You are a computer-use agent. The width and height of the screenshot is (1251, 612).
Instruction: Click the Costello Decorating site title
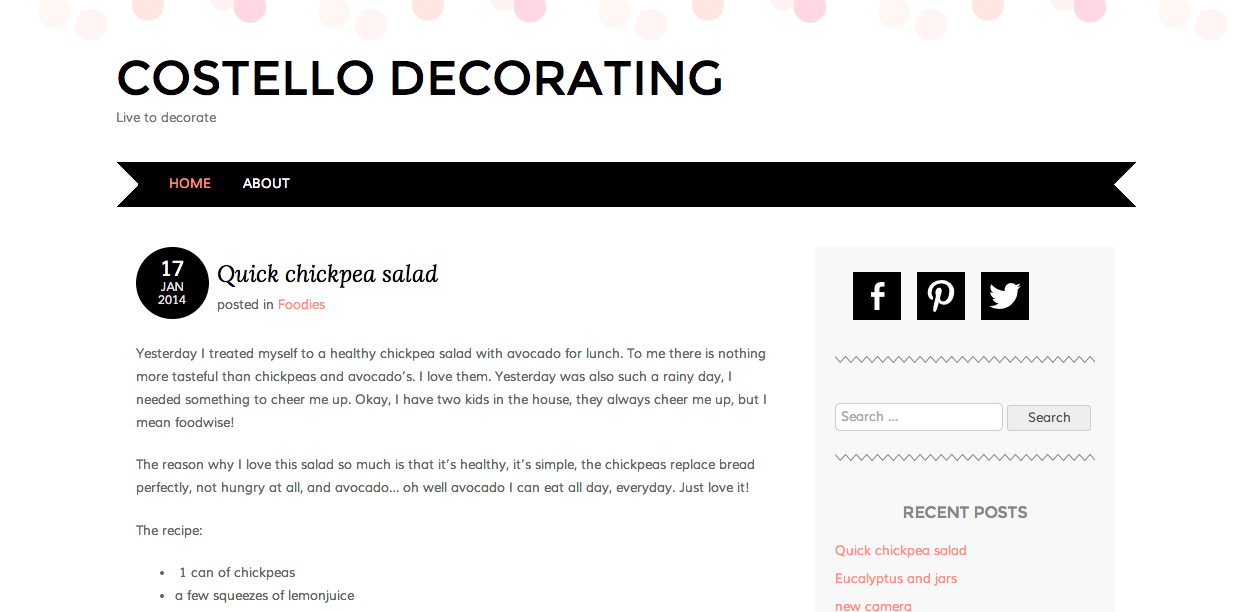[x=420, y=78]
